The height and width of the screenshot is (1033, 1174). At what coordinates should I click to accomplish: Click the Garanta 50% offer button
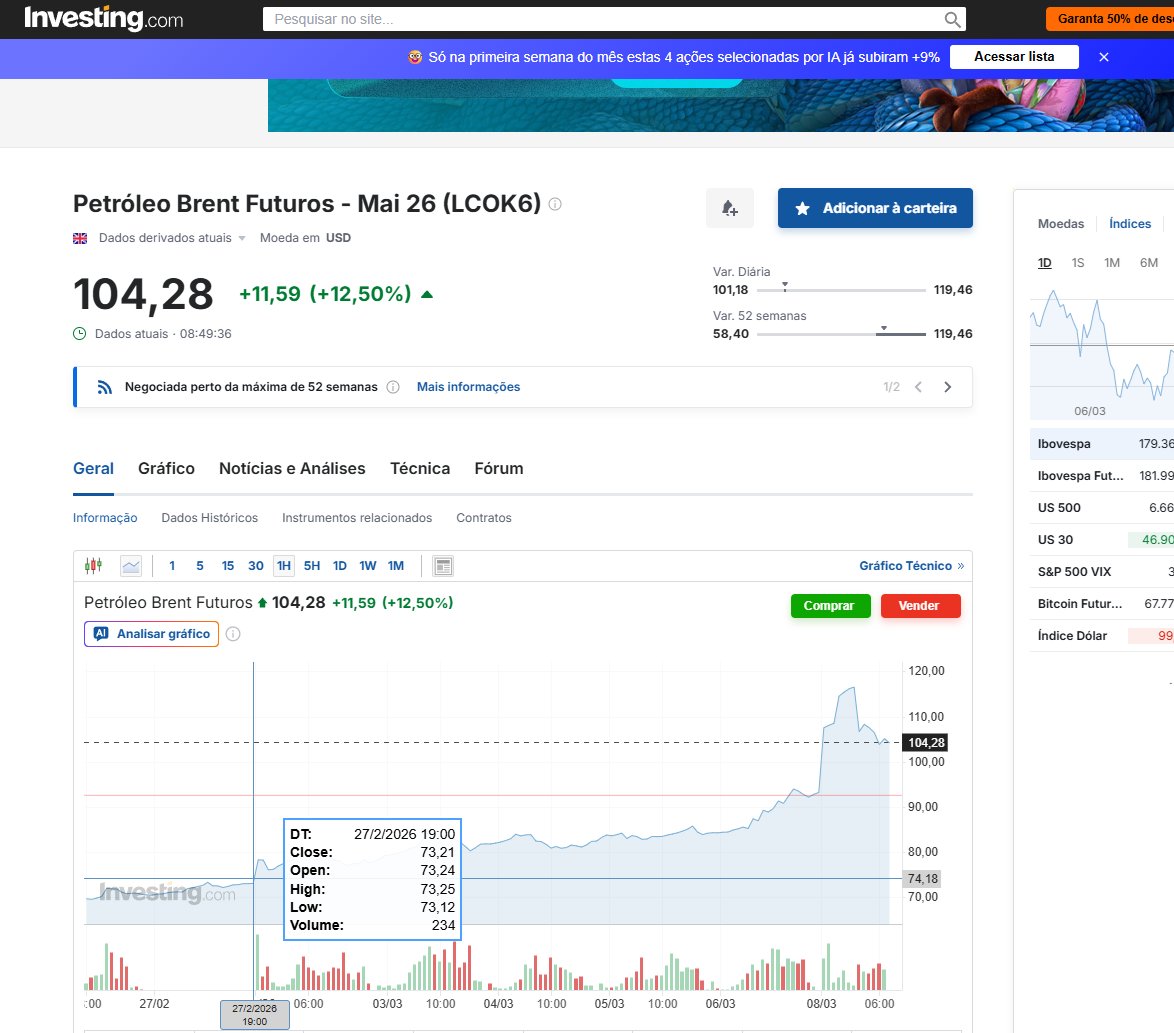[1110, 19]
